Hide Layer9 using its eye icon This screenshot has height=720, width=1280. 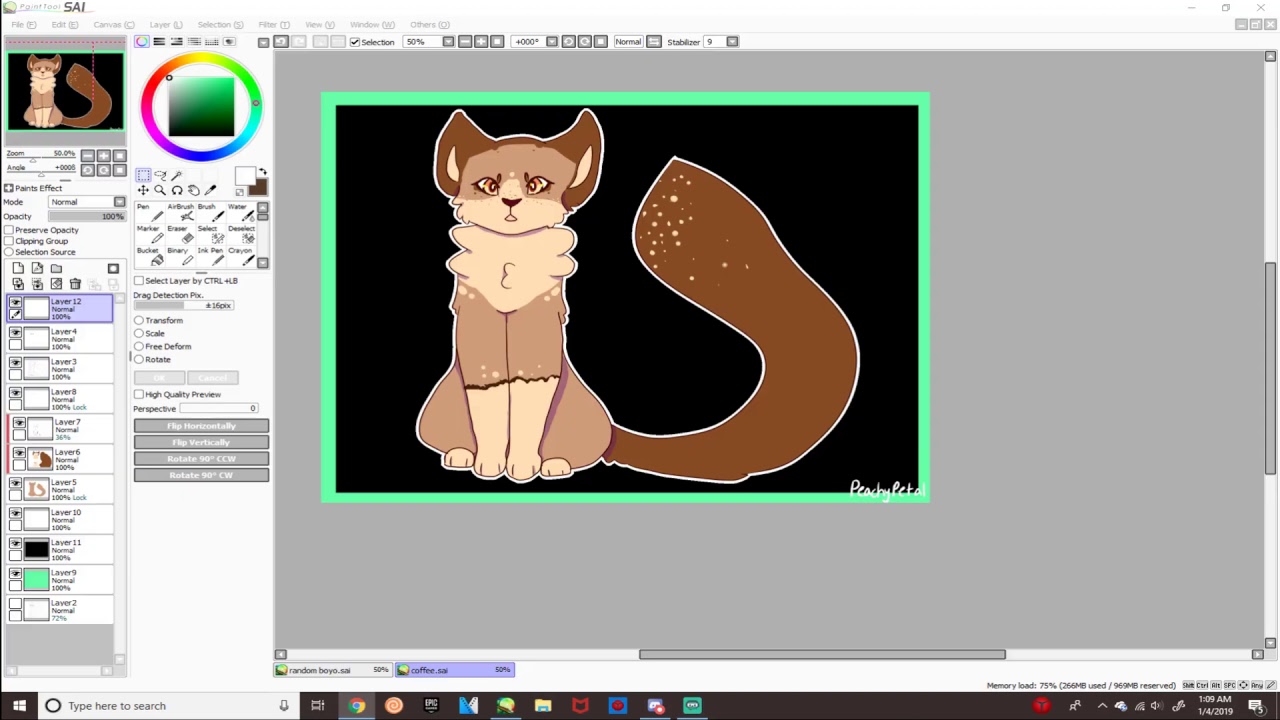pos(15,573)
